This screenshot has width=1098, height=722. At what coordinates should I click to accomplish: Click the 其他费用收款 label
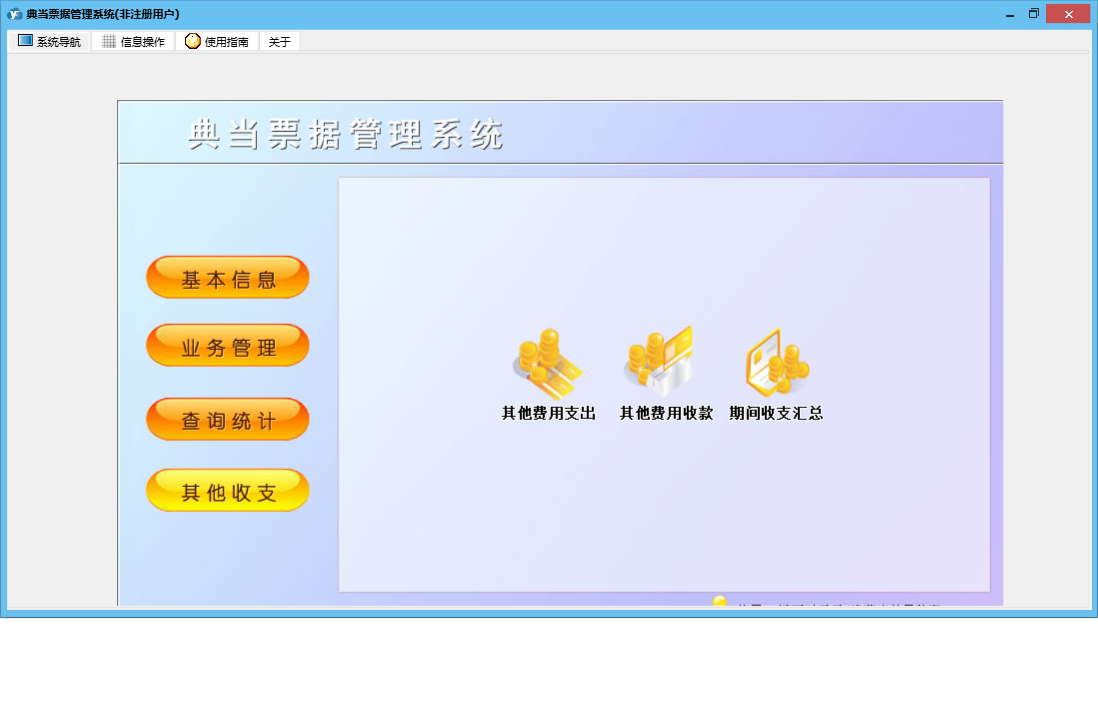click(666, 413)
